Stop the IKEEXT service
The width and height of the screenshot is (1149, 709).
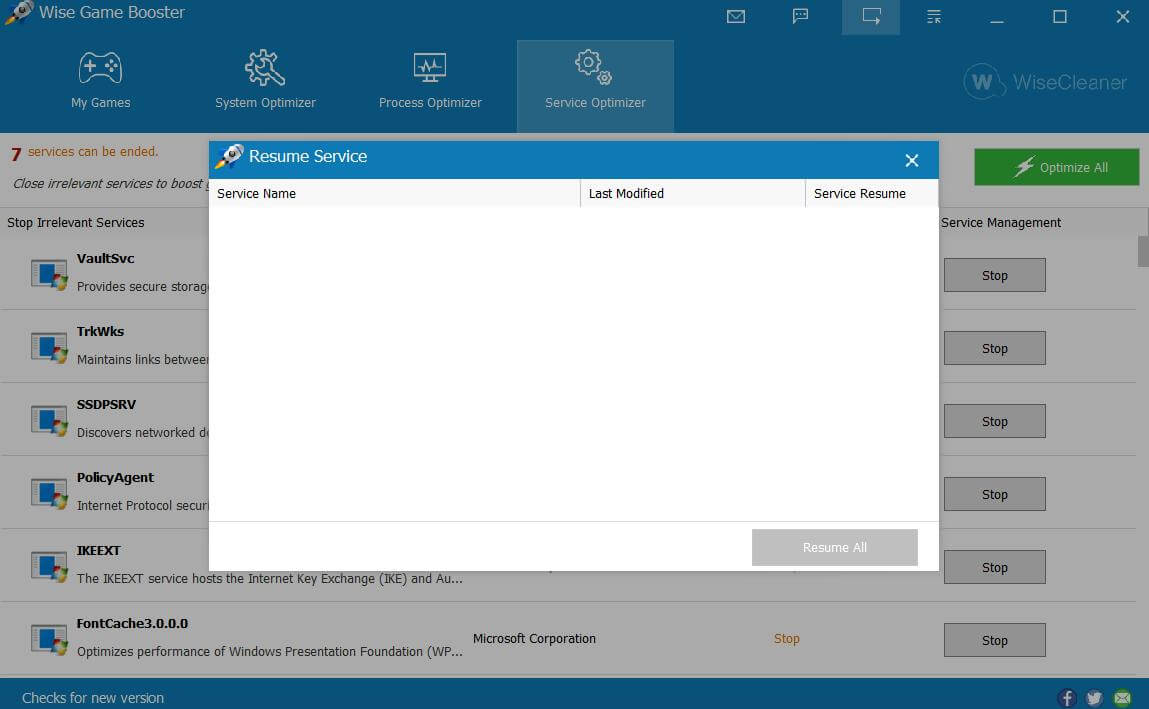(994, 567)
